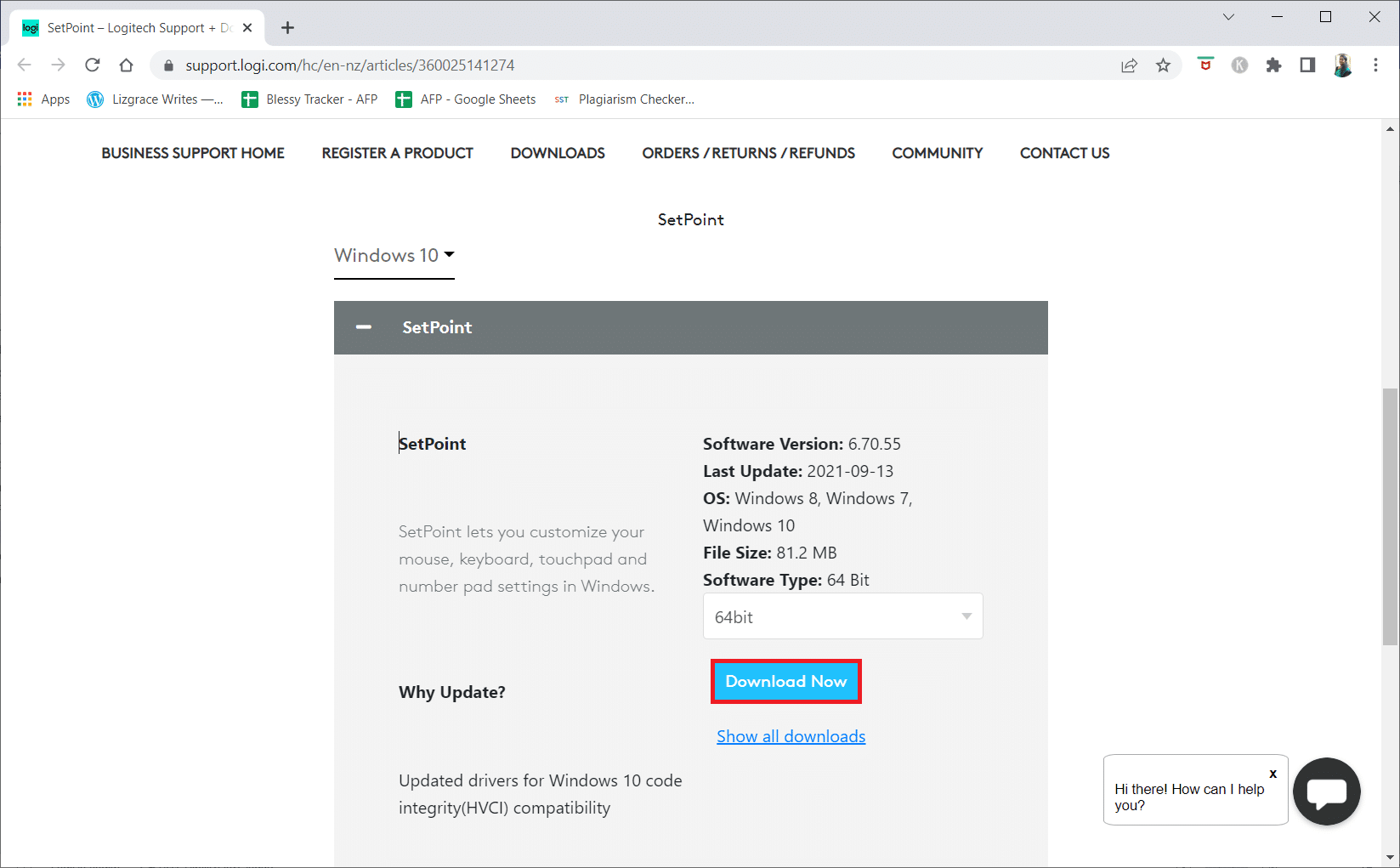Click the Show all downloads link
Viewport: 1400px width, 868px height.
[791, 736]
